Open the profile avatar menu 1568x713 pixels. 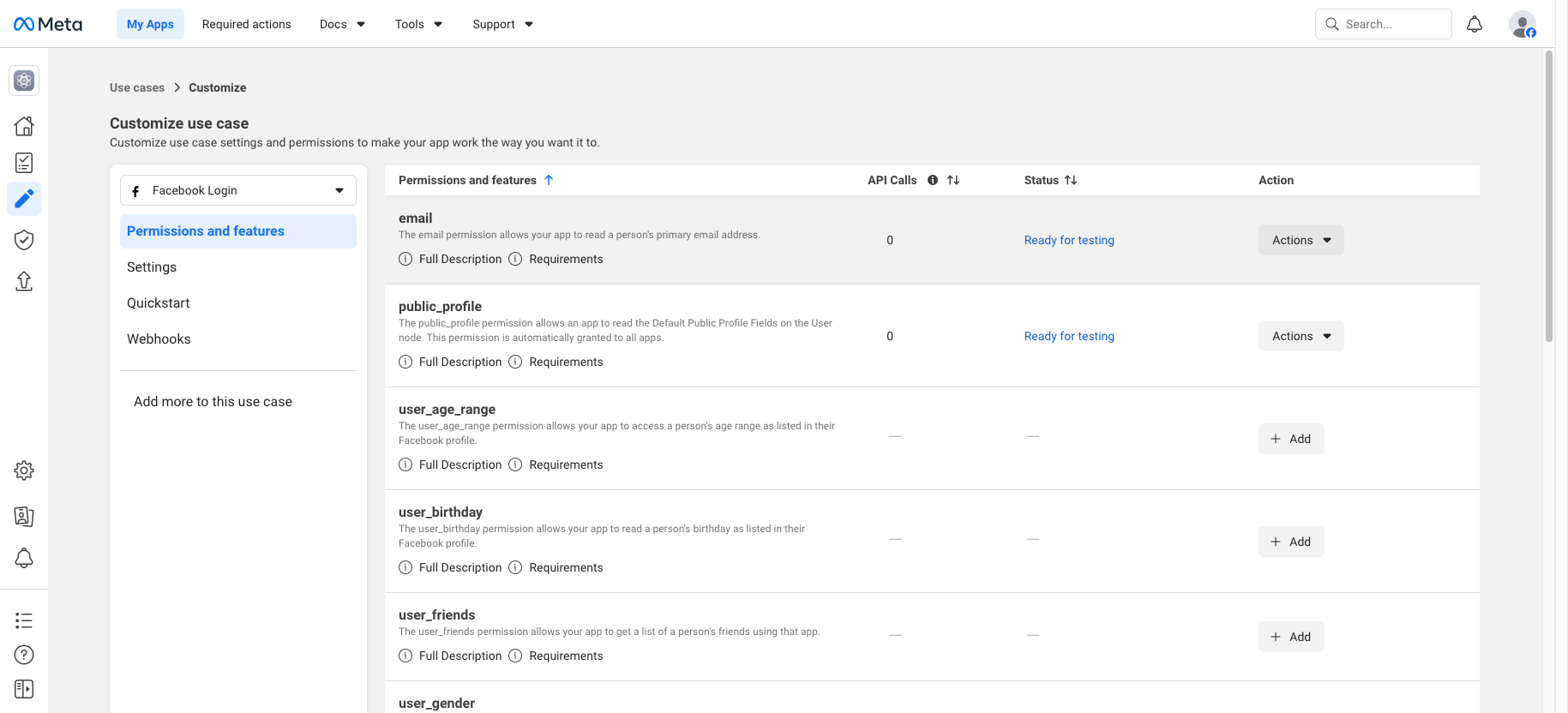(1523, 24)
